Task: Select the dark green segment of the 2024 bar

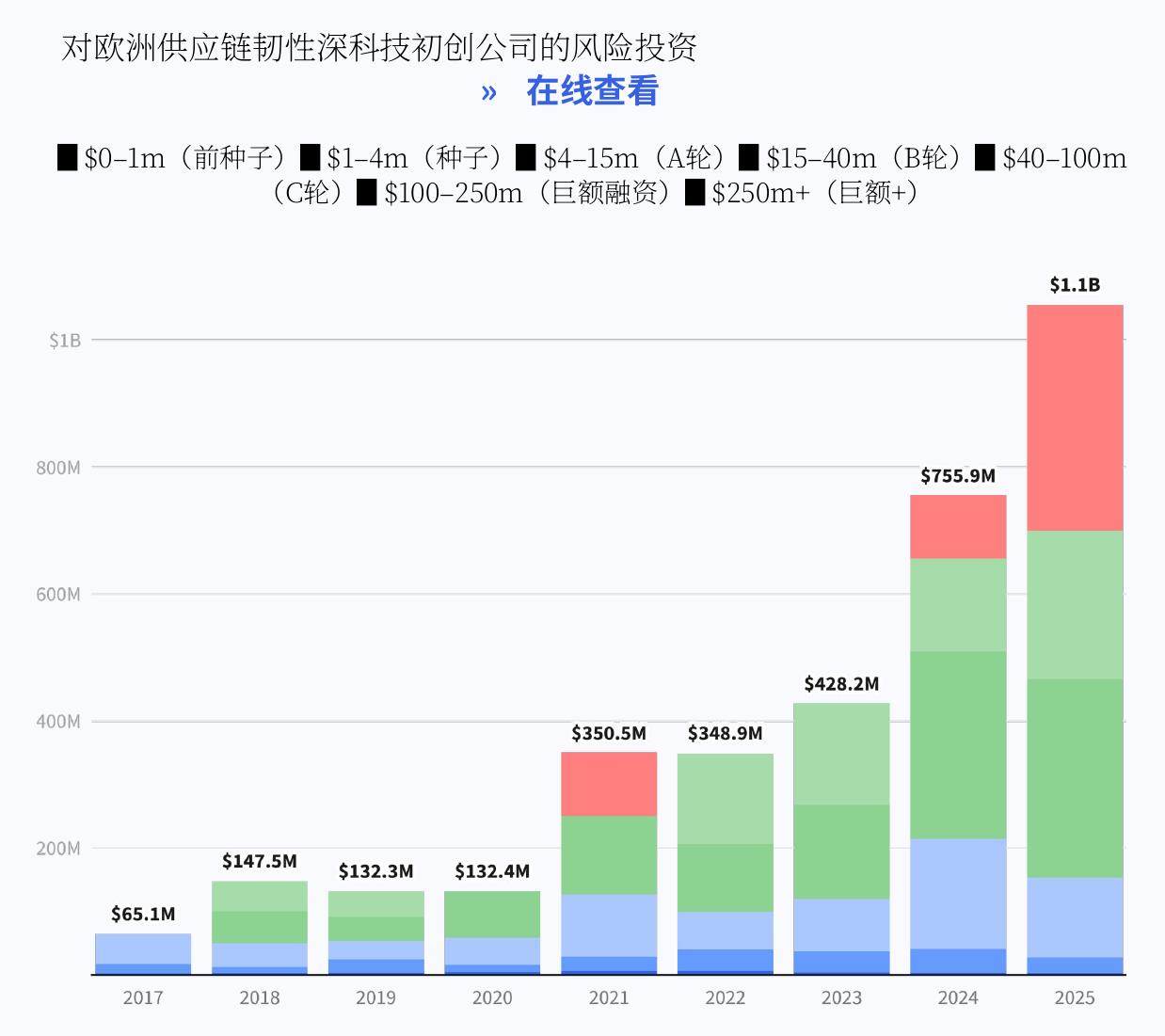Action: point(958,745)
